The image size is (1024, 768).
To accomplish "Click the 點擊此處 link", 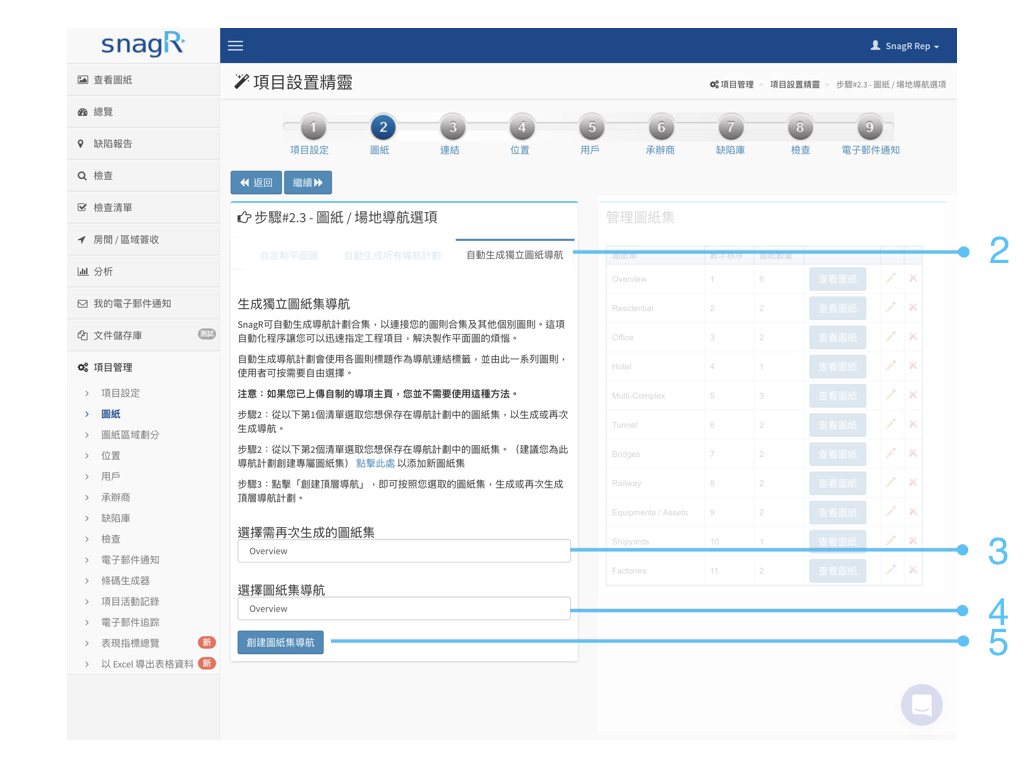I will click(x=375, y=463).
